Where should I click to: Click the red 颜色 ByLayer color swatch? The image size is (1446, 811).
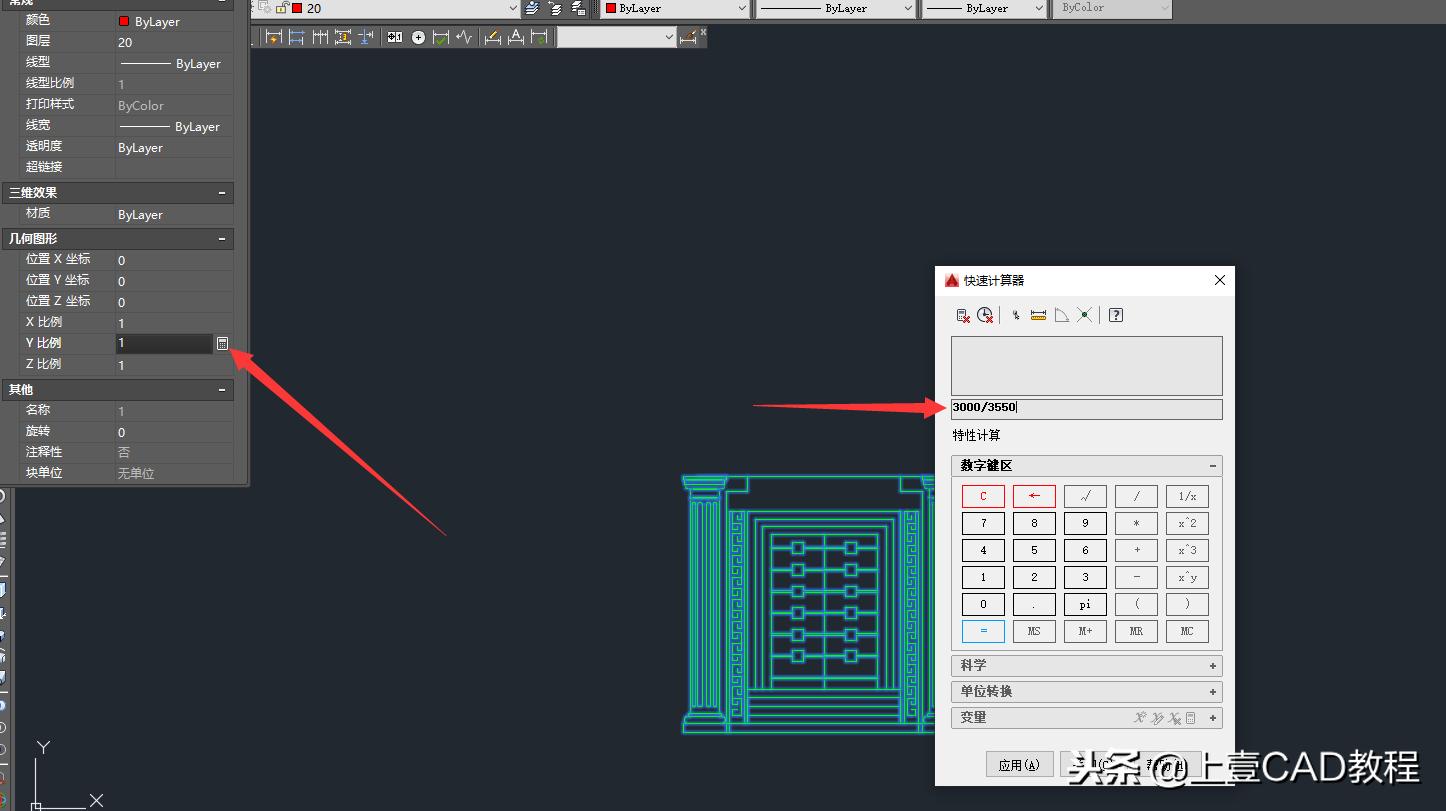124,21
